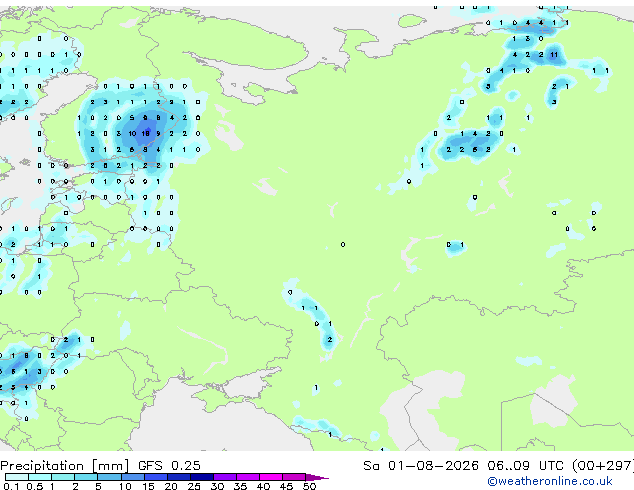Click the legend swatch between 0.1 and 0.5

click(17, 477)
